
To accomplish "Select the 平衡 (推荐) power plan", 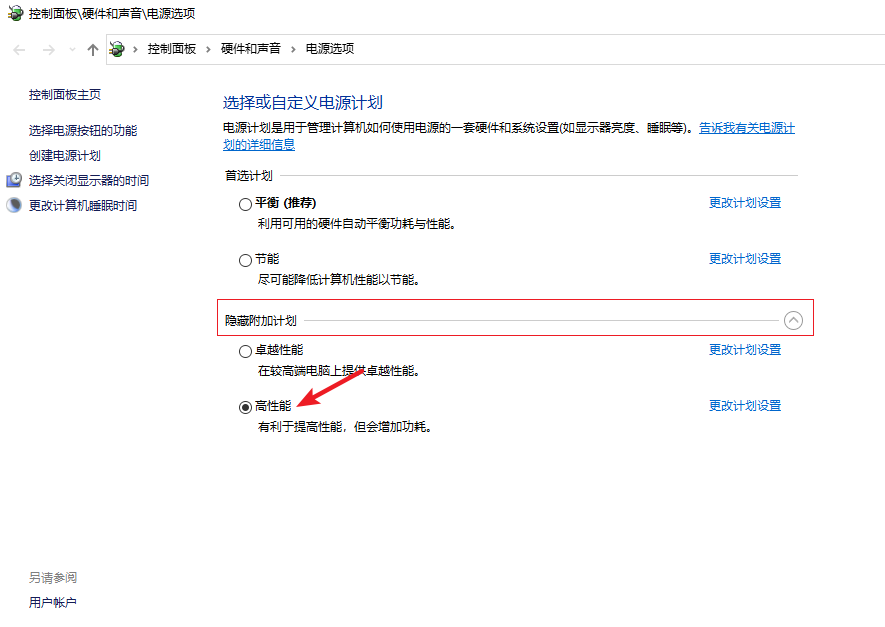I will coord(245,204).
